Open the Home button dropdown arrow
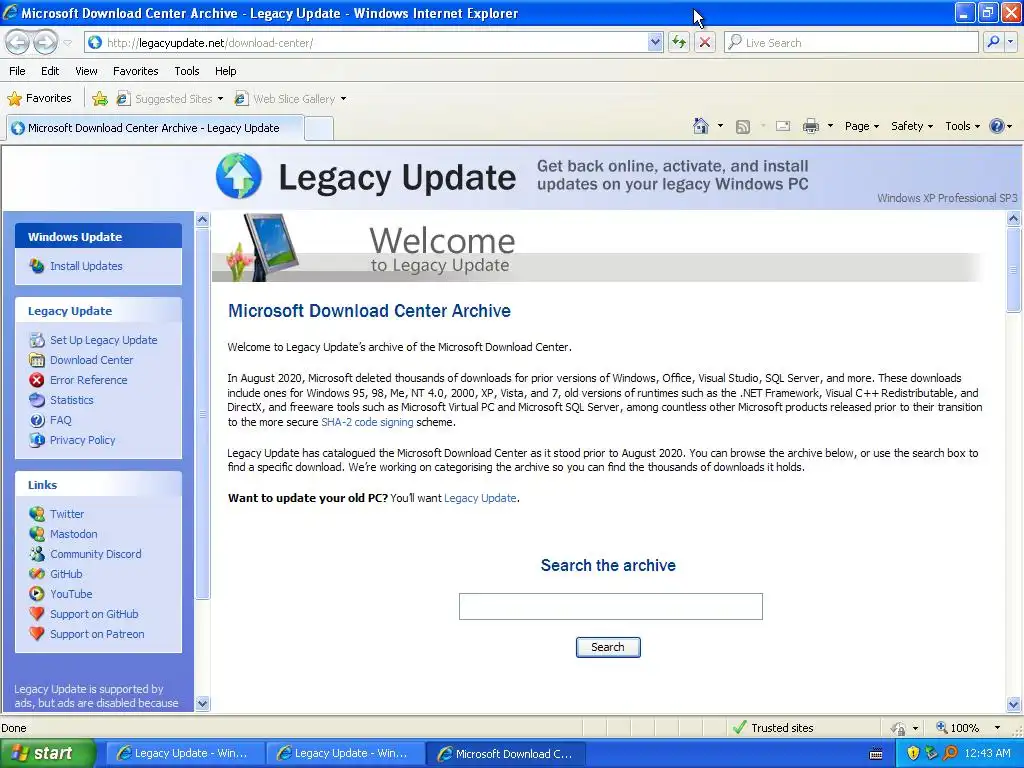This screenshot has width=1024, height=768. pyautogui.click(x=720, y=126)
